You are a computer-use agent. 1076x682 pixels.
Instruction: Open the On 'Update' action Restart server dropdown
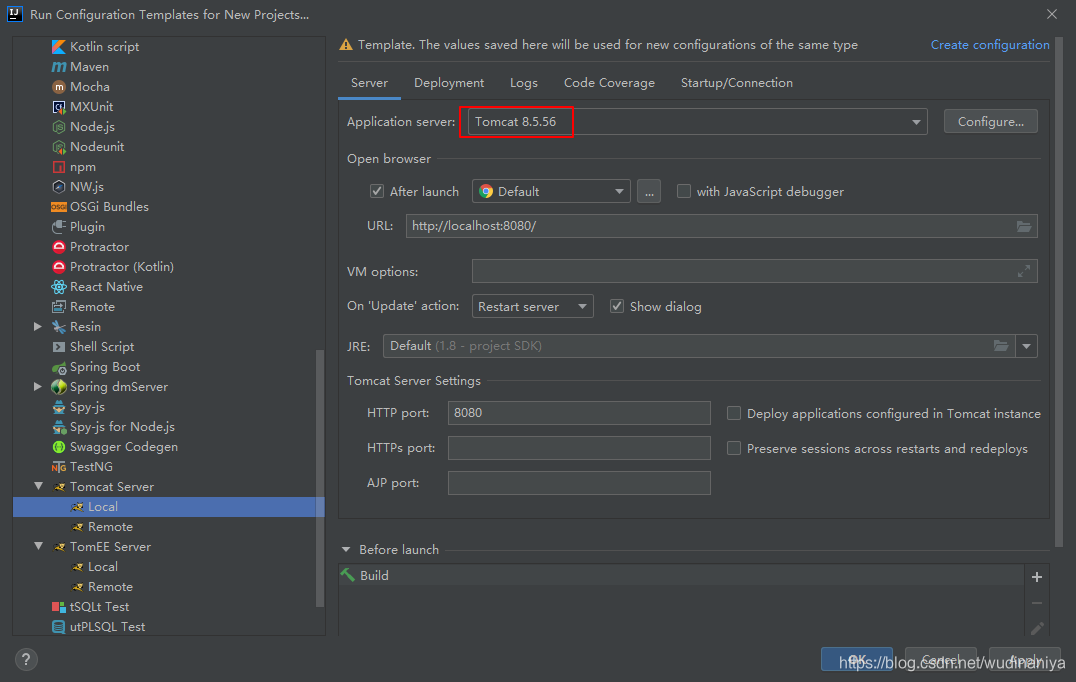(x=533, y=306)
